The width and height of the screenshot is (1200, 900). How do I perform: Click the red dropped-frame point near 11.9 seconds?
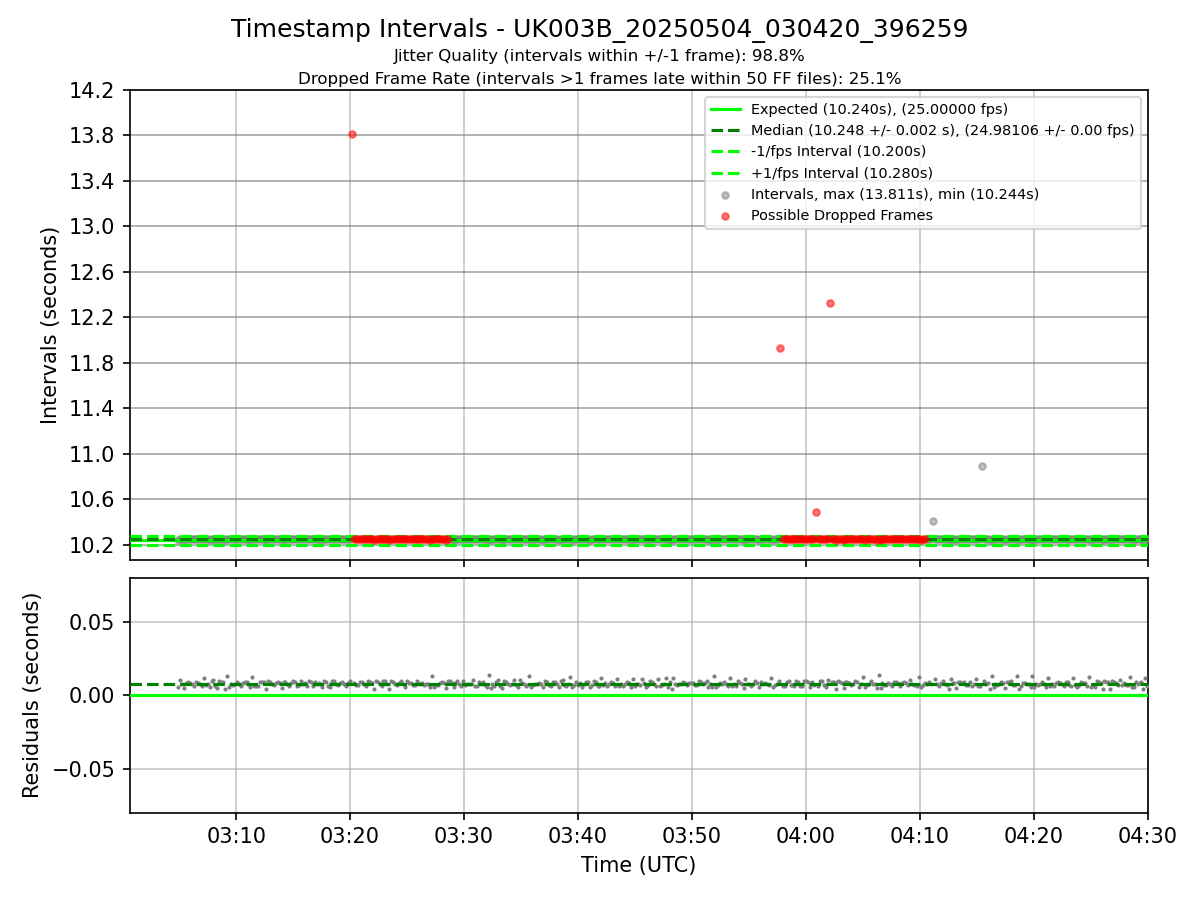pos(780,348)
